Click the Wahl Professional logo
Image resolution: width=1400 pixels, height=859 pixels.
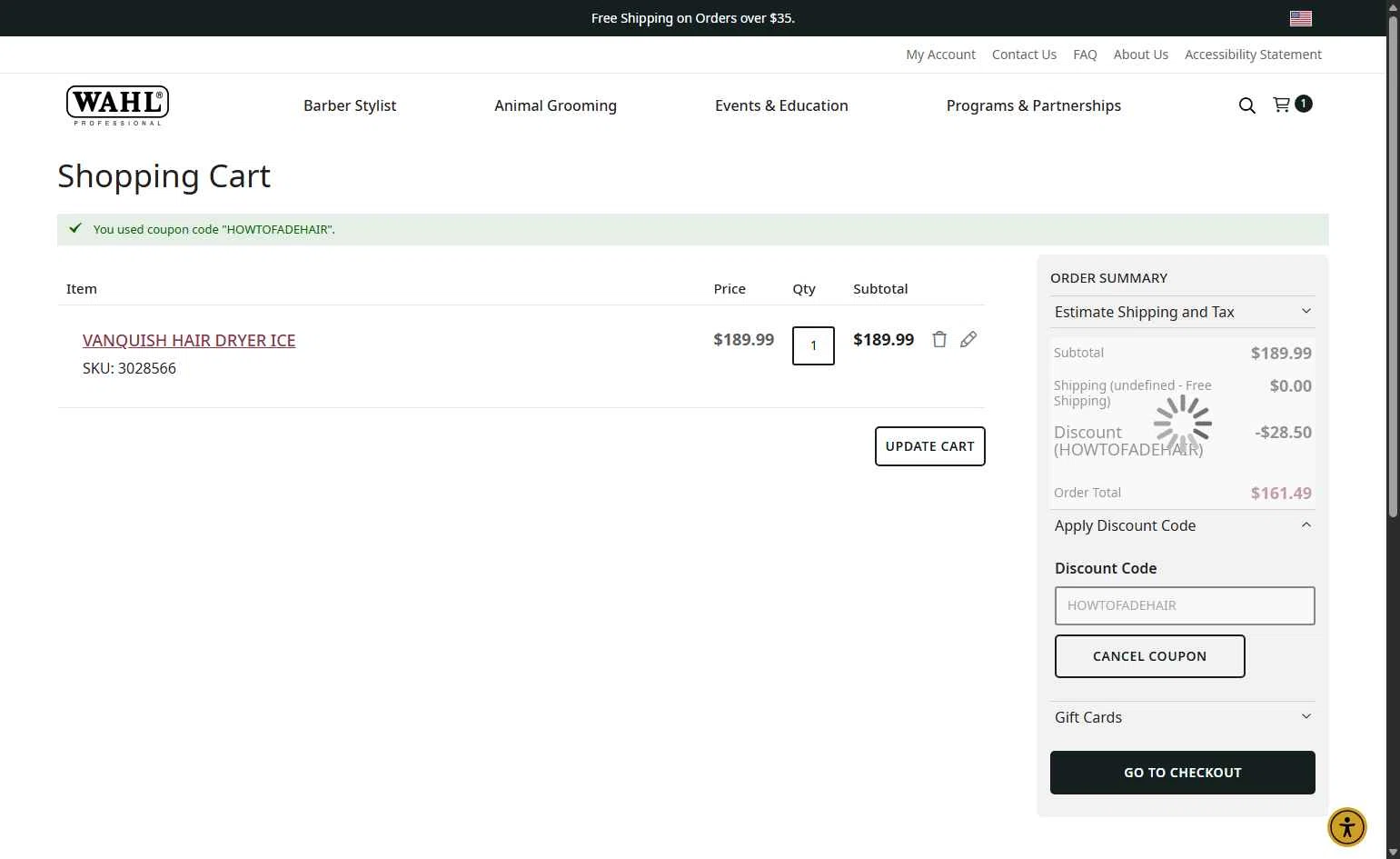tap(117, 105)
